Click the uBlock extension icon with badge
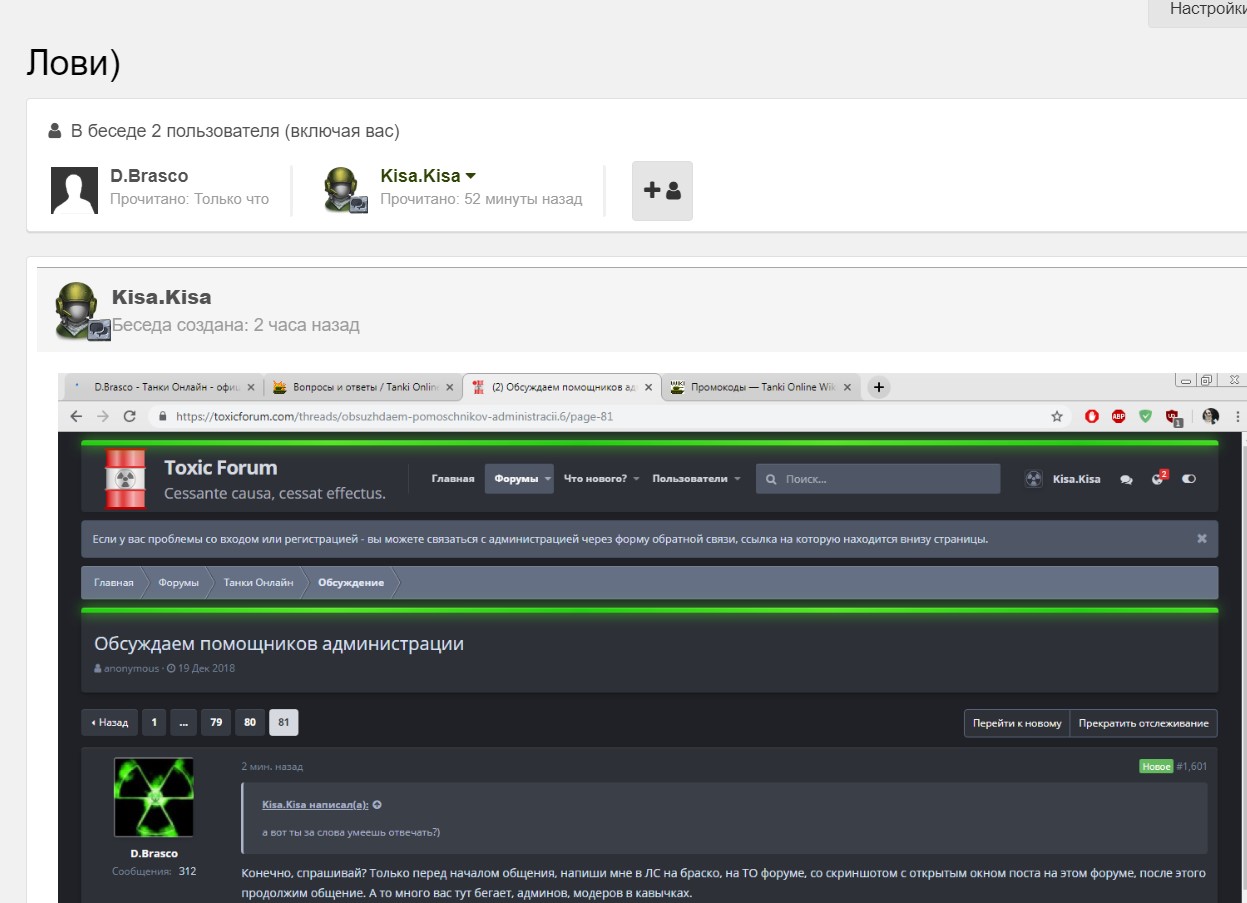 pyautogui.click(x=1174, y=417)
